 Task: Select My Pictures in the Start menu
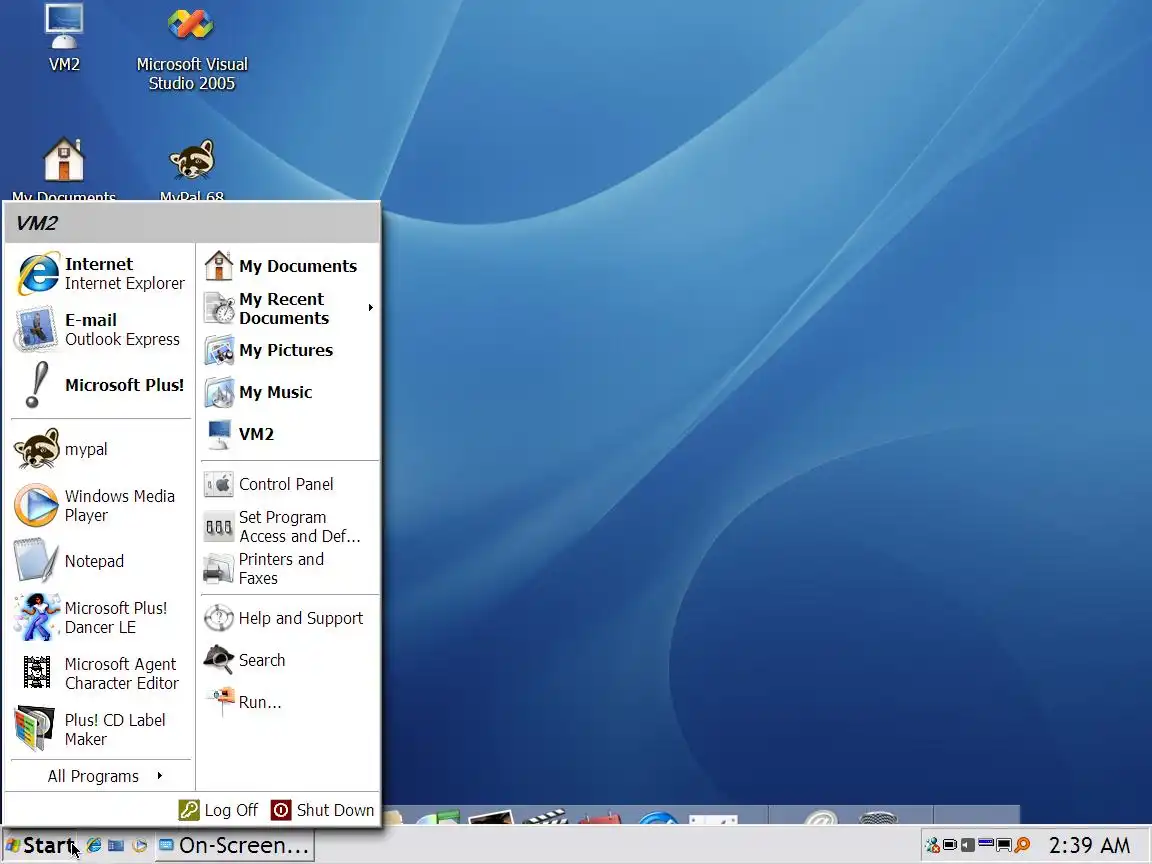[x=289, y=350]
